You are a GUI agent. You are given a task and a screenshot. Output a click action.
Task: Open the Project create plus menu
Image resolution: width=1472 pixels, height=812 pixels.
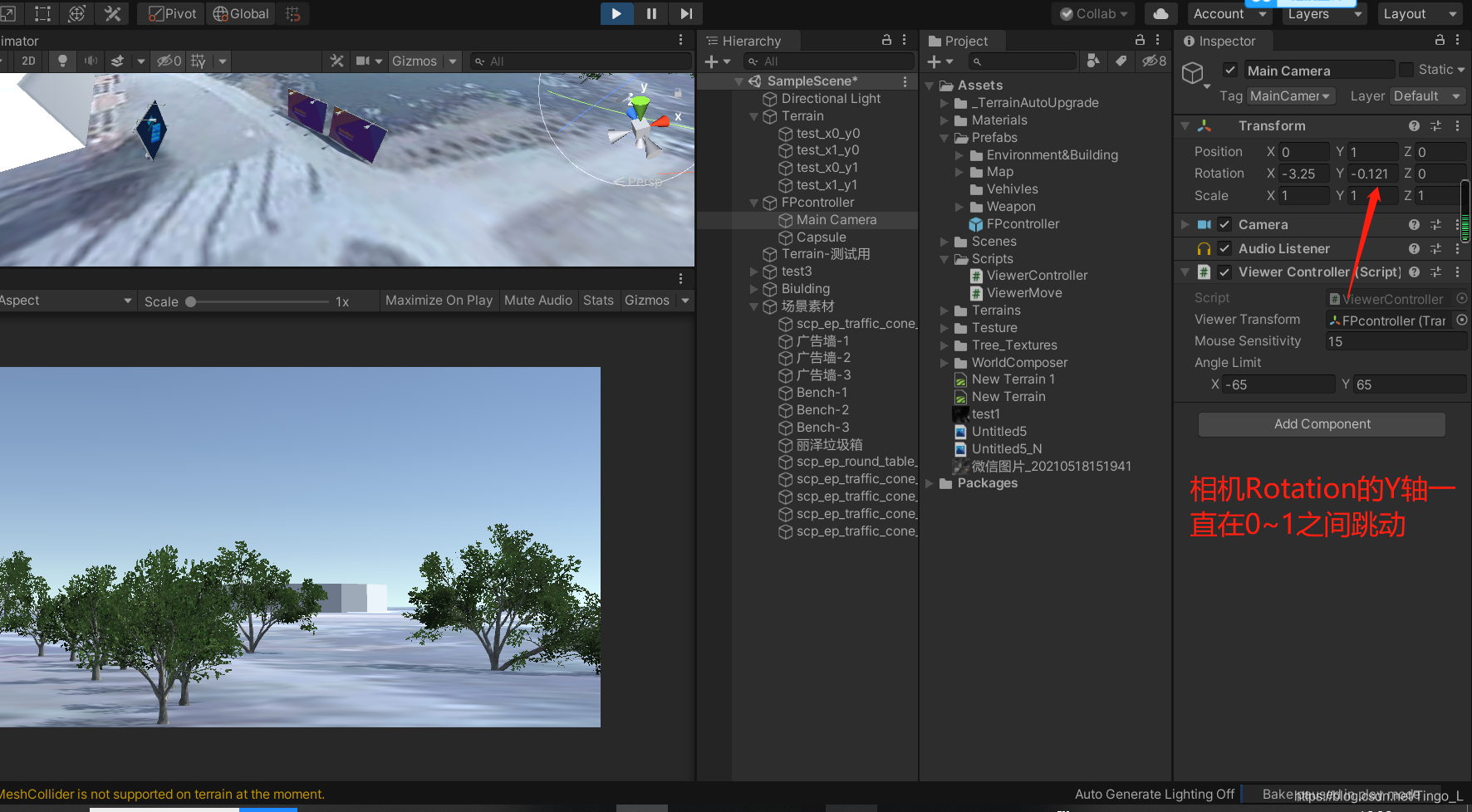(940, 61)
